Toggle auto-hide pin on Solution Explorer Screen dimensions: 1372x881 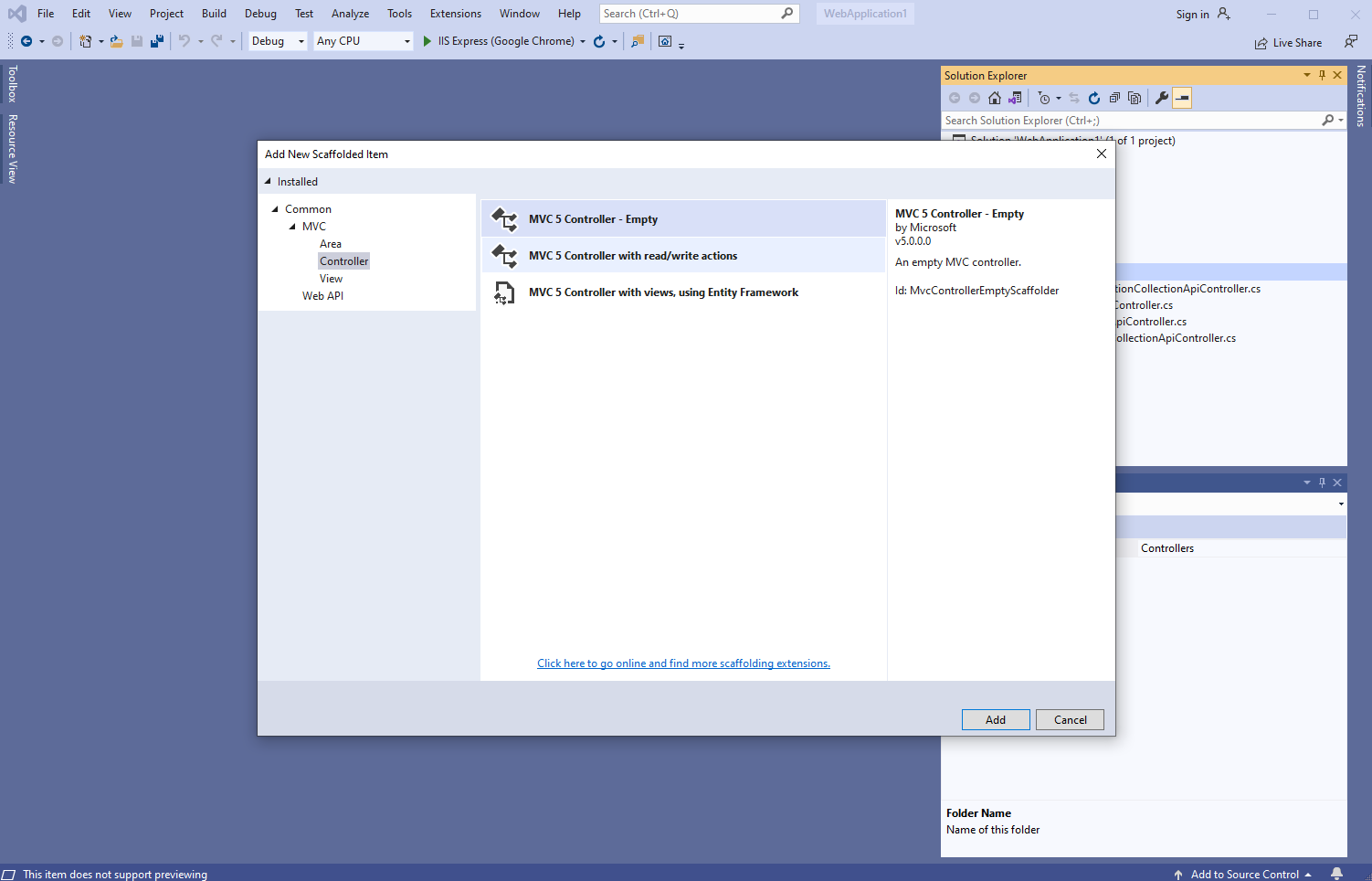point(1322,75)
